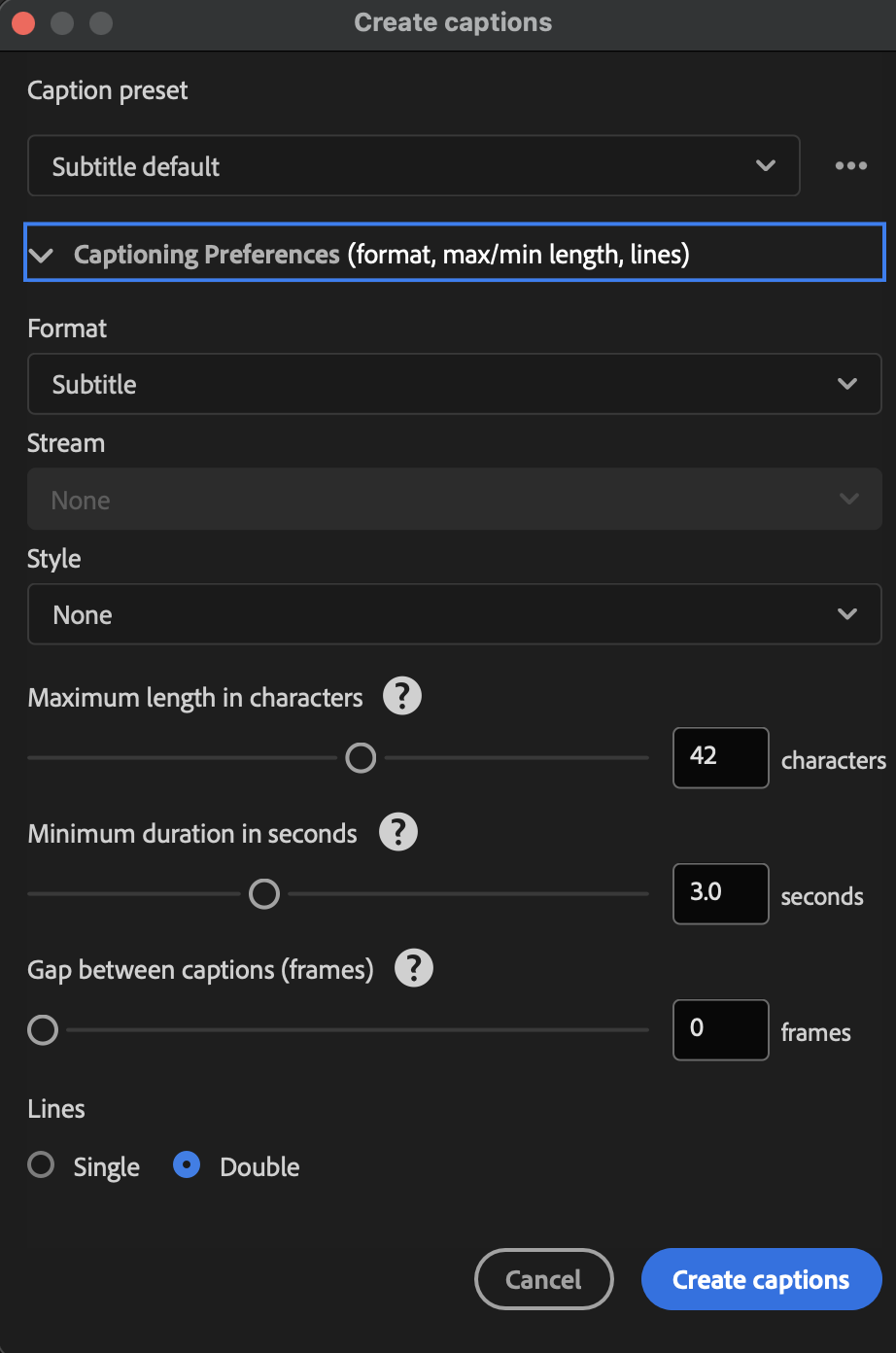Click the Maximum length slider handle
The height and width of the screenshot is (1353, 896).
(361, 757)
